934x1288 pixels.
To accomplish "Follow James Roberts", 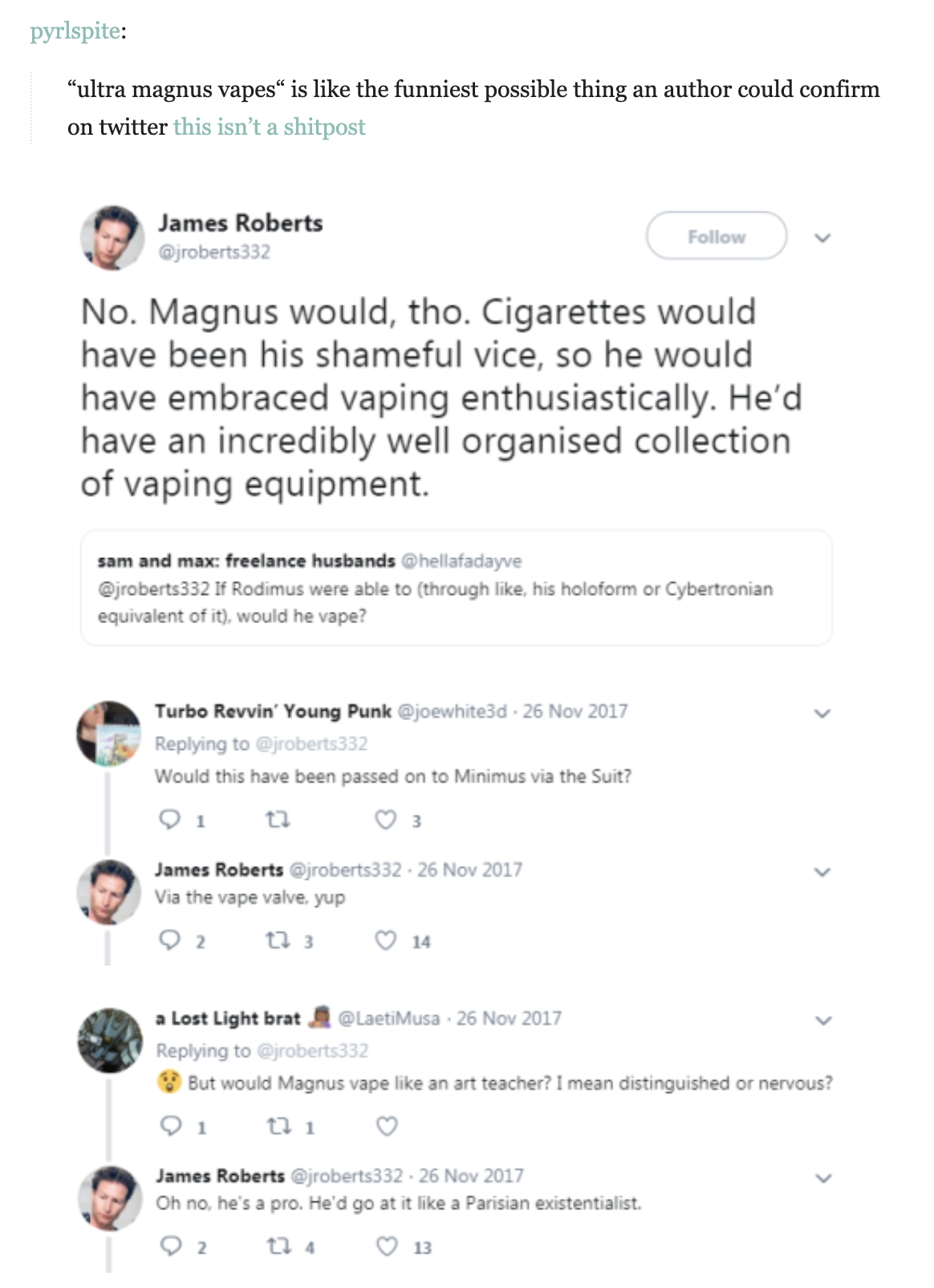I will (x=716, y=237).
